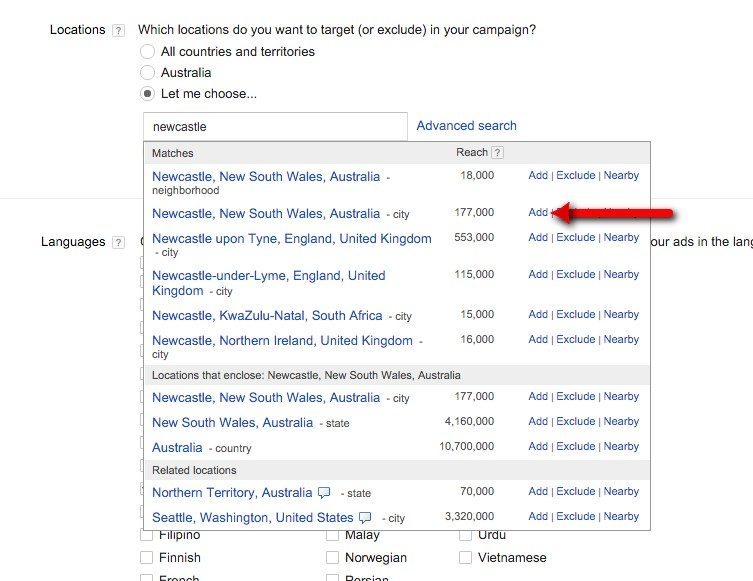Tick the Vietnamese language checkbox

pyautogui.click(x=465, y=557)
